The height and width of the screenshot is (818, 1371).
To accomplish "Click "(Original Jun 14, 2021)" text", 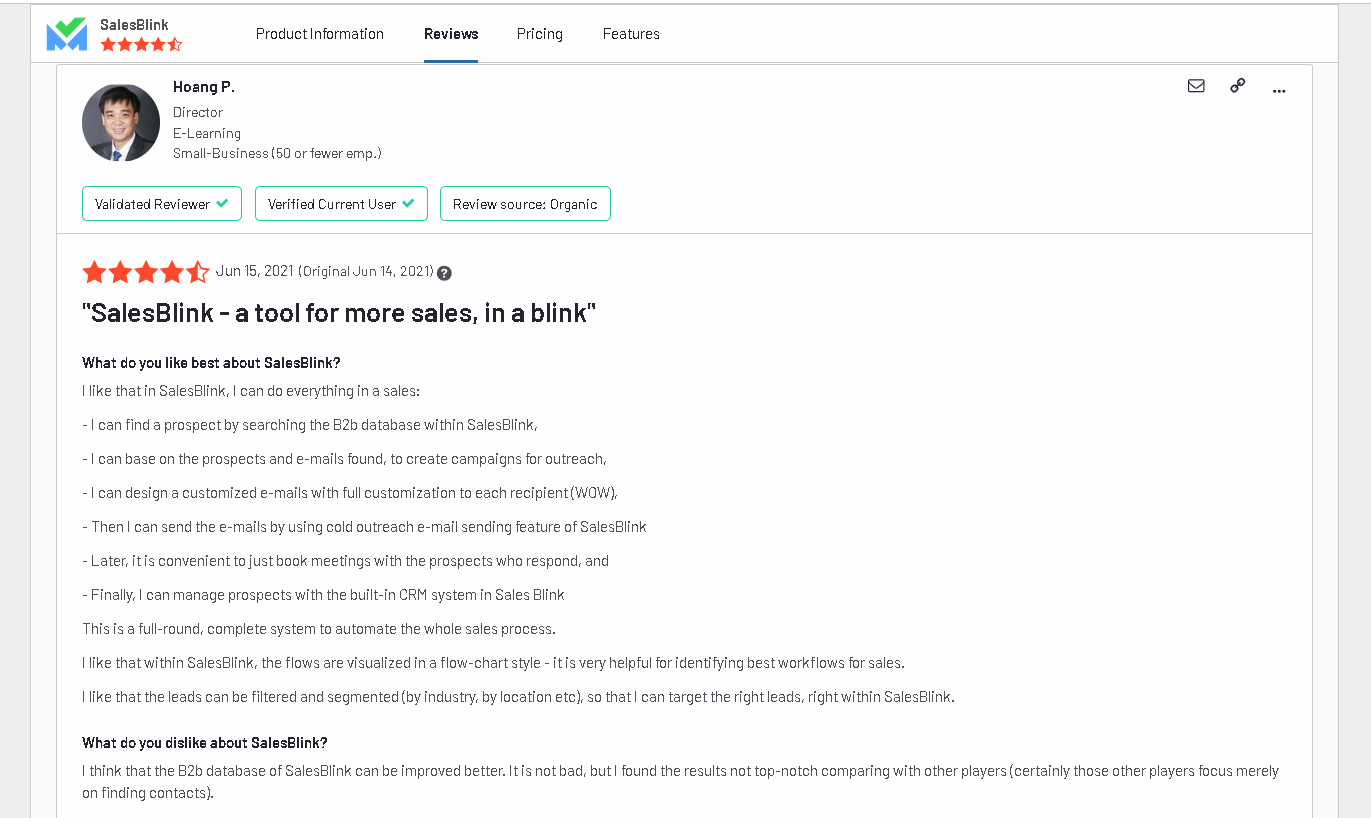I will tap(366, 271).
